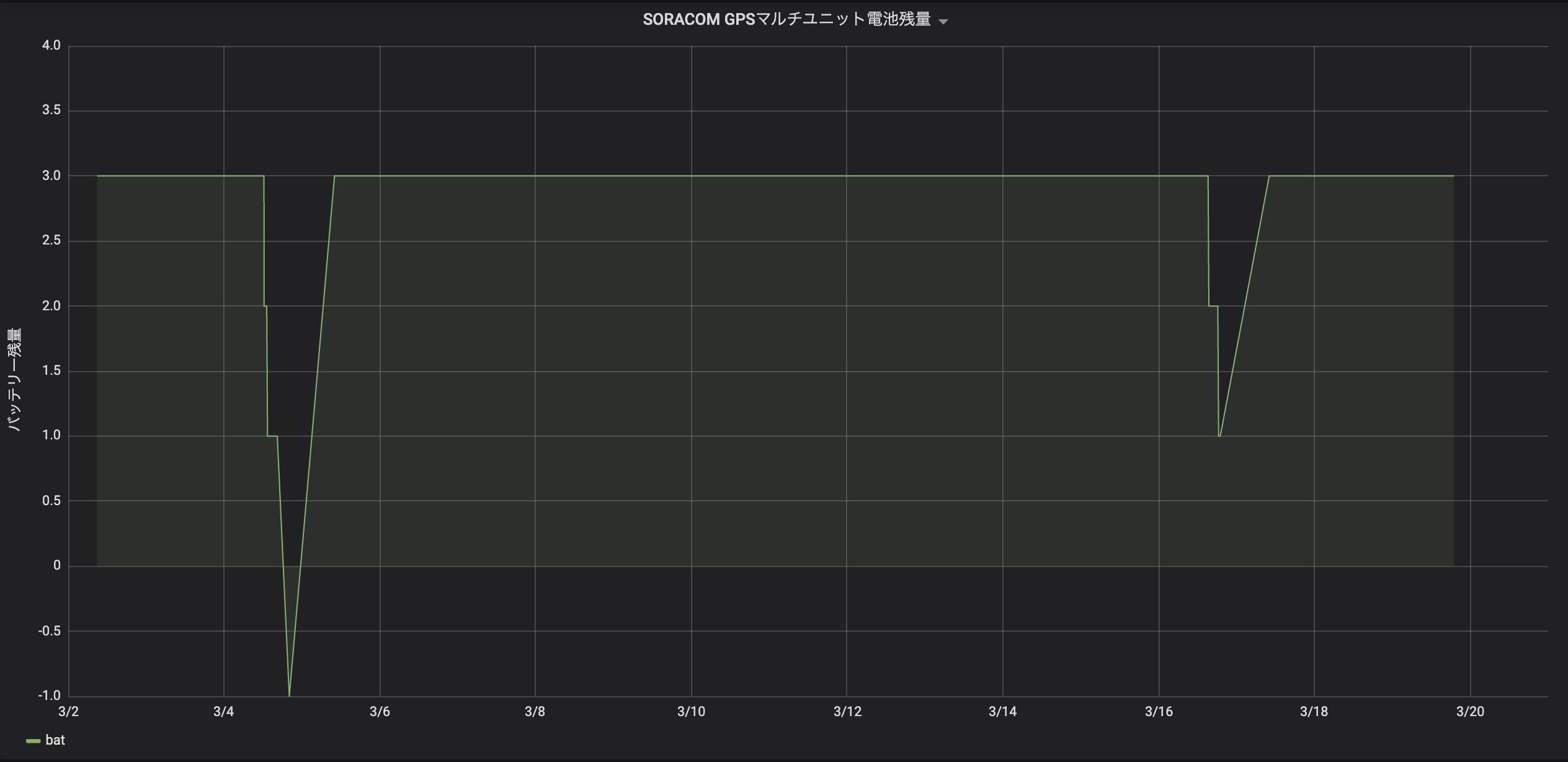Click the line's lowest point at 1.0 near 3/17
Viewport: 1568px width, 762px height.
pyautogui.click(x=1219, y=436)
